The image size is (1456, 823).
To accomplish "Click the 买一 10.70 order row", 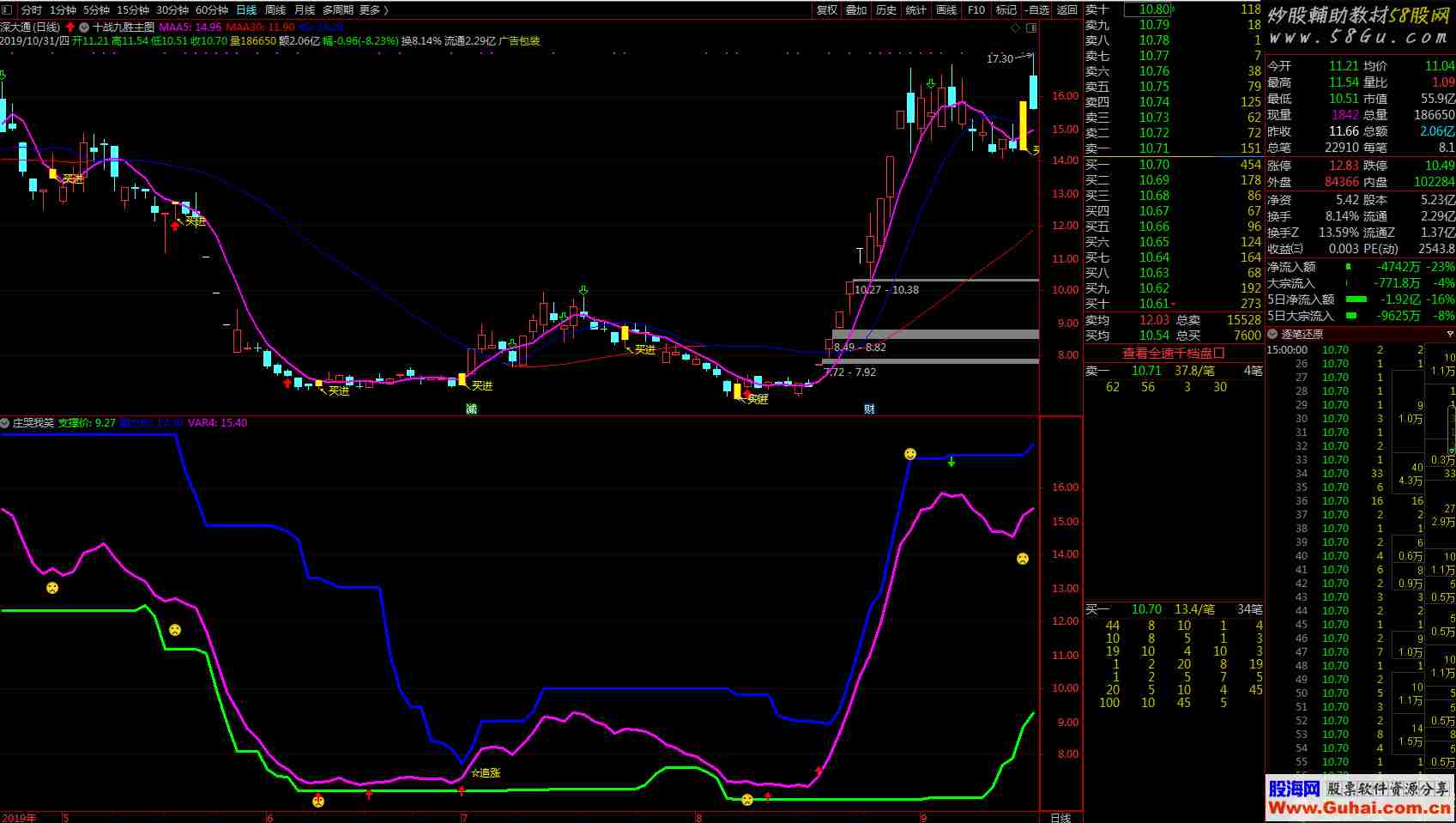I will 1173,165.
